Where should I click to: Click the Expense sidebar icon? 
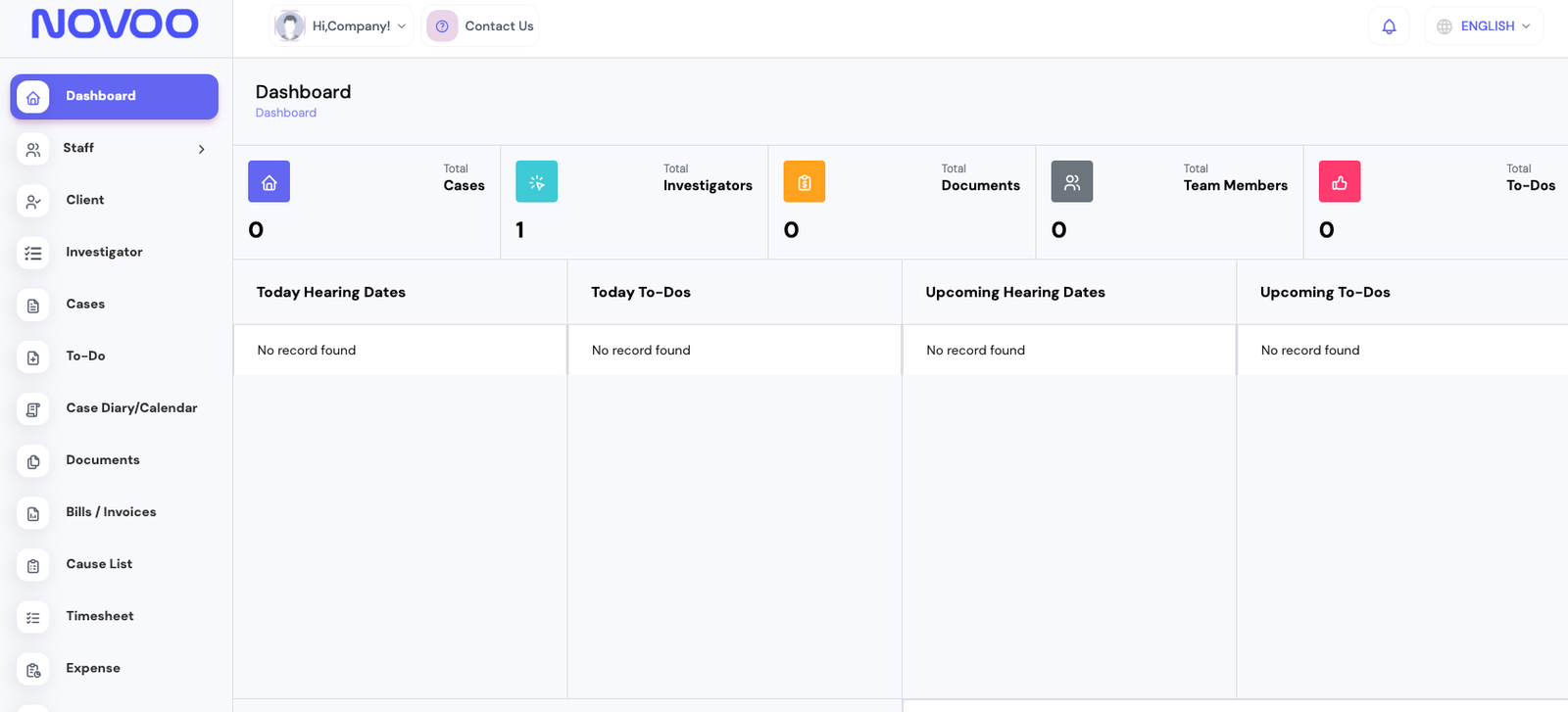point(33,669)
